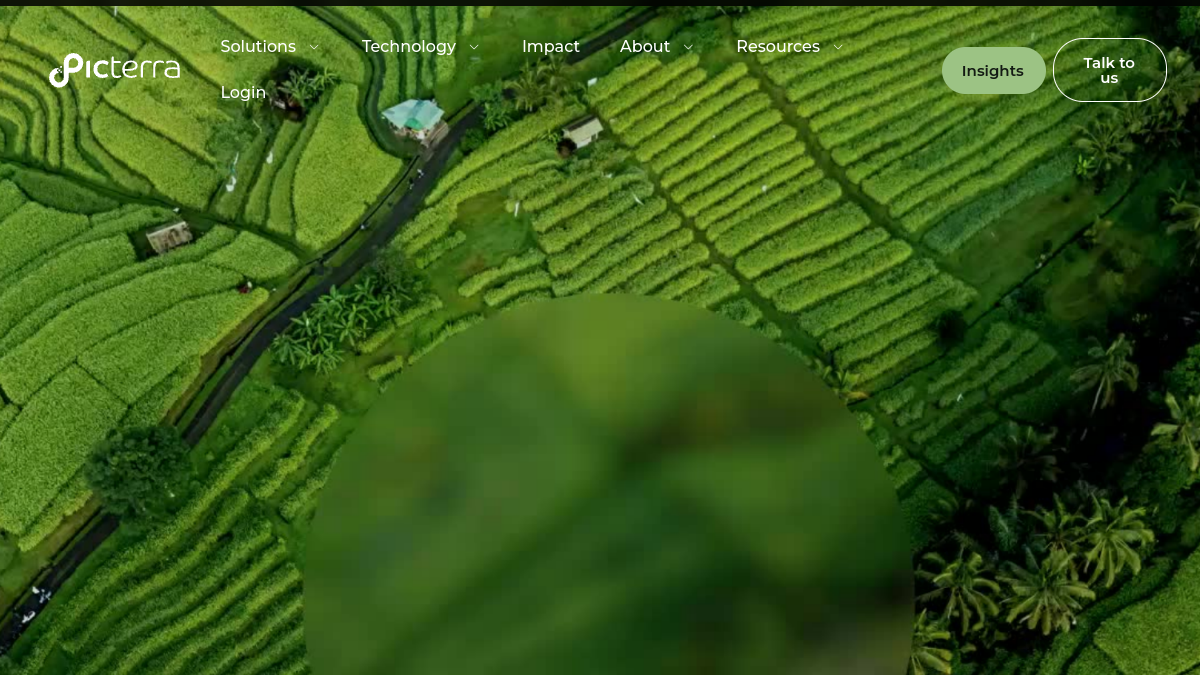Screen dimensions: 1200x675
Task: Expand the Resources dropdown chevron
Action: [838, 47]
